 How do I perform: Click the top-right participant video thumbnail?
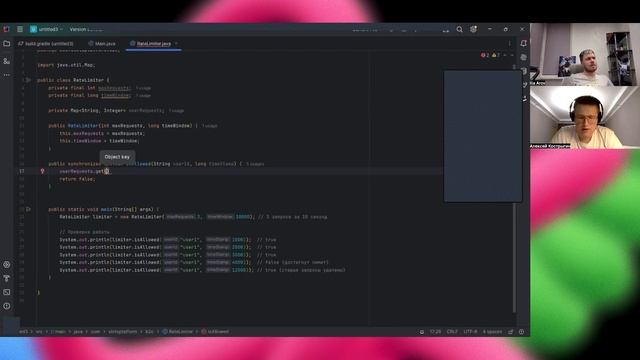coord(584,54)
